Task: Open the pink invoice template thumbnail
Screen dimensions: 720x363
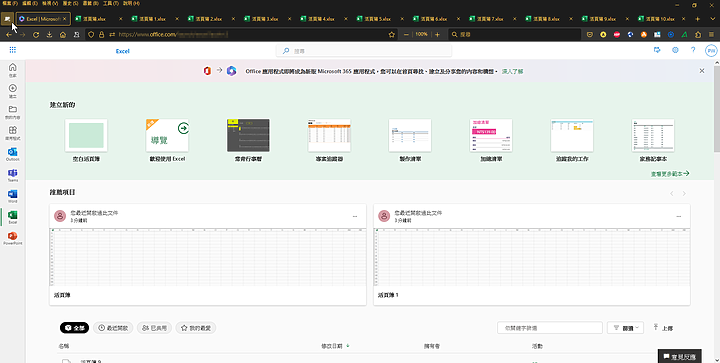Action: tap(491, 135)
